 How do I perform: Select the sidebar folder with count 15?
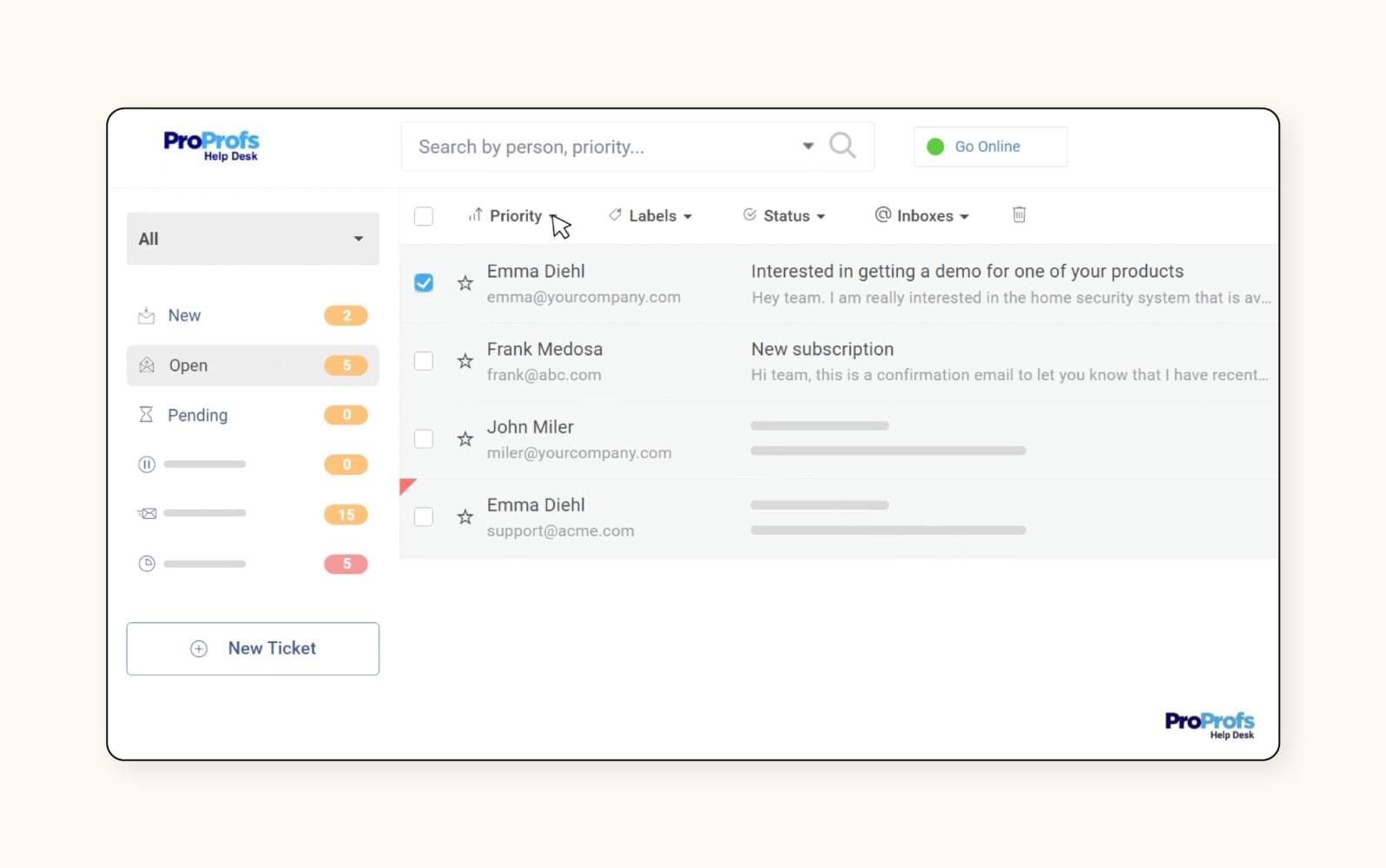coord(253,514)
